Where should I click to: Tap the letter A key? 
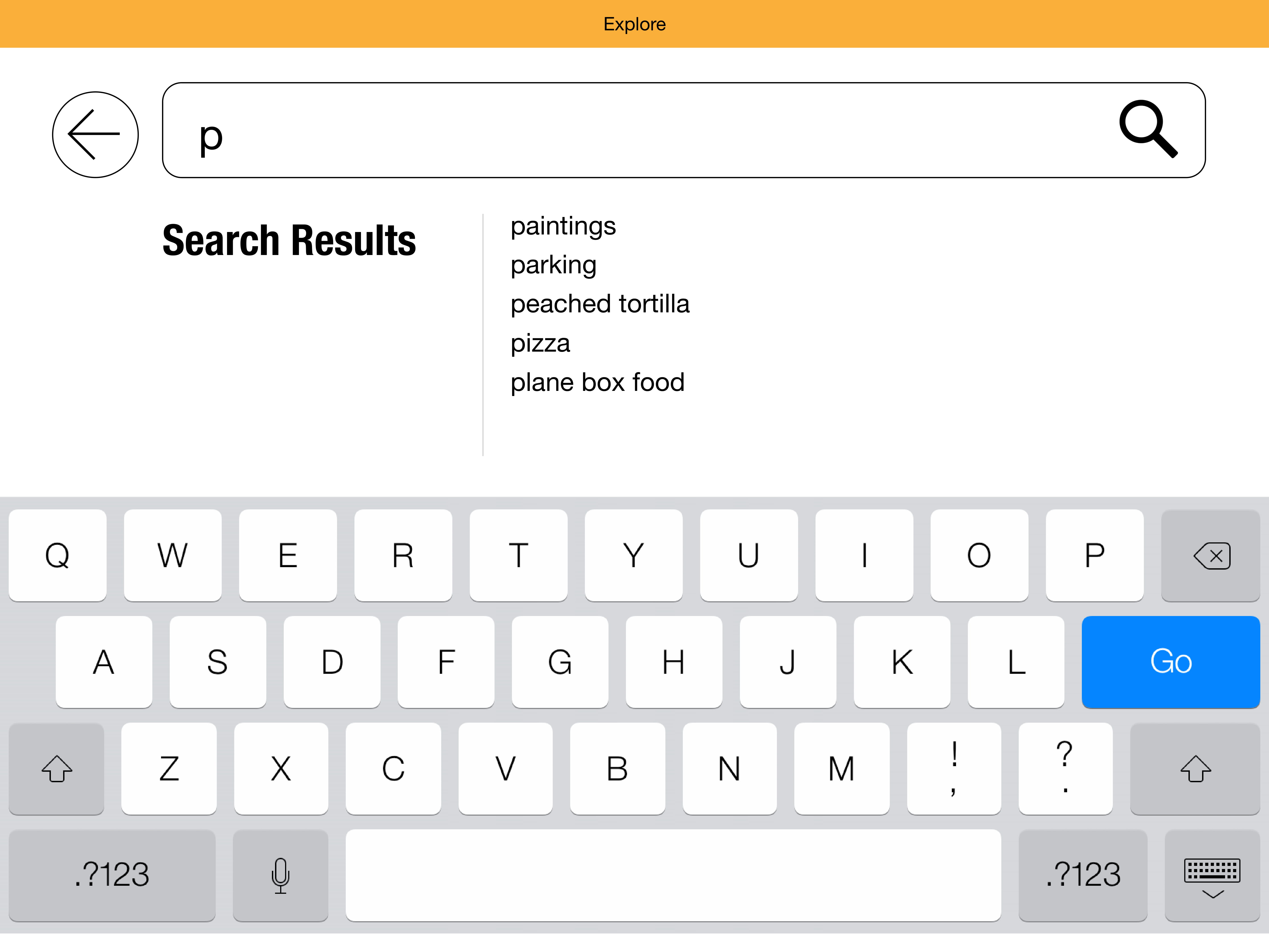[x=104, y=662]
